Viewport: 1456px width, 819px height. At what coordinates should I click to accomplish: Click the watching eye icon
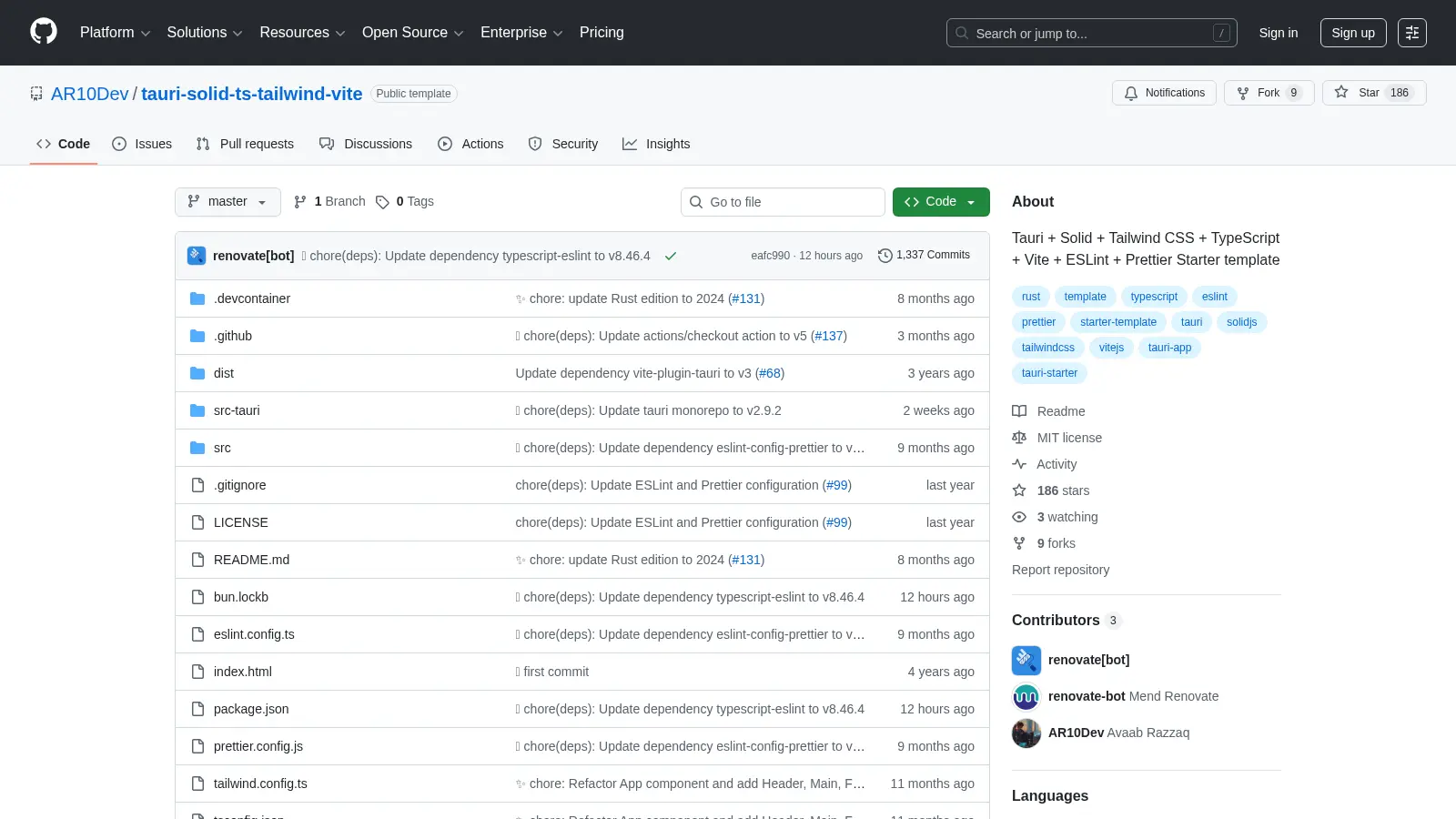pyautogui.click(x=1019, y=517)
